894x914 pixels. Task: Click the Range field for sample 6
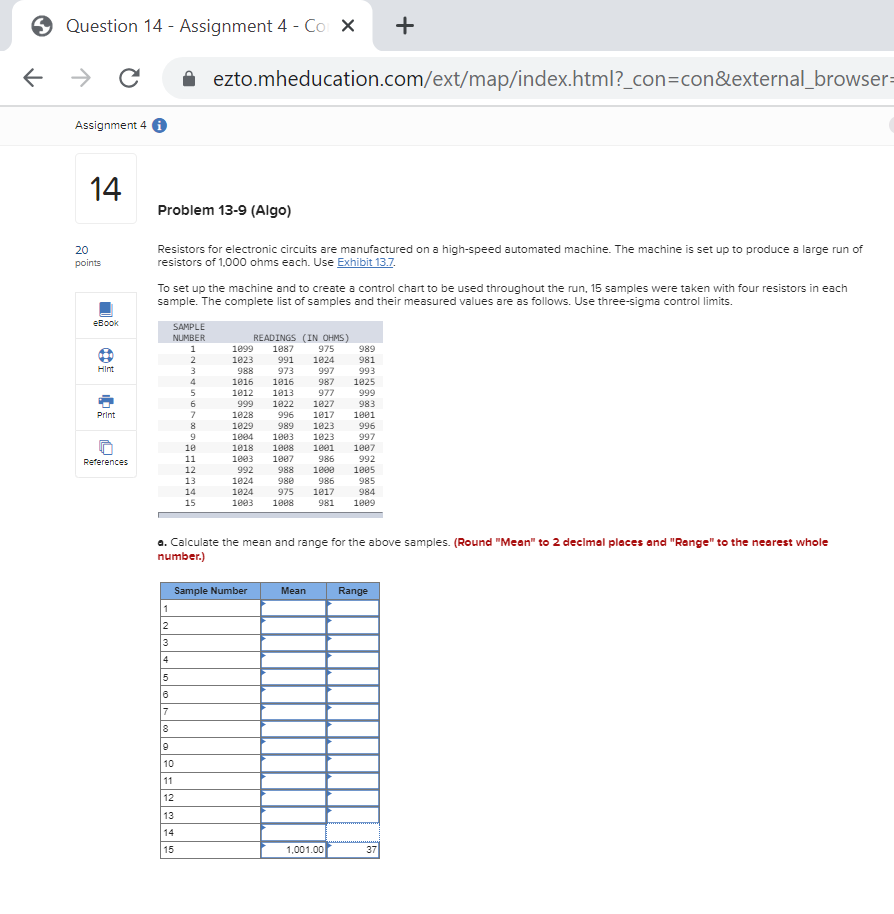[x=353, y=694]
